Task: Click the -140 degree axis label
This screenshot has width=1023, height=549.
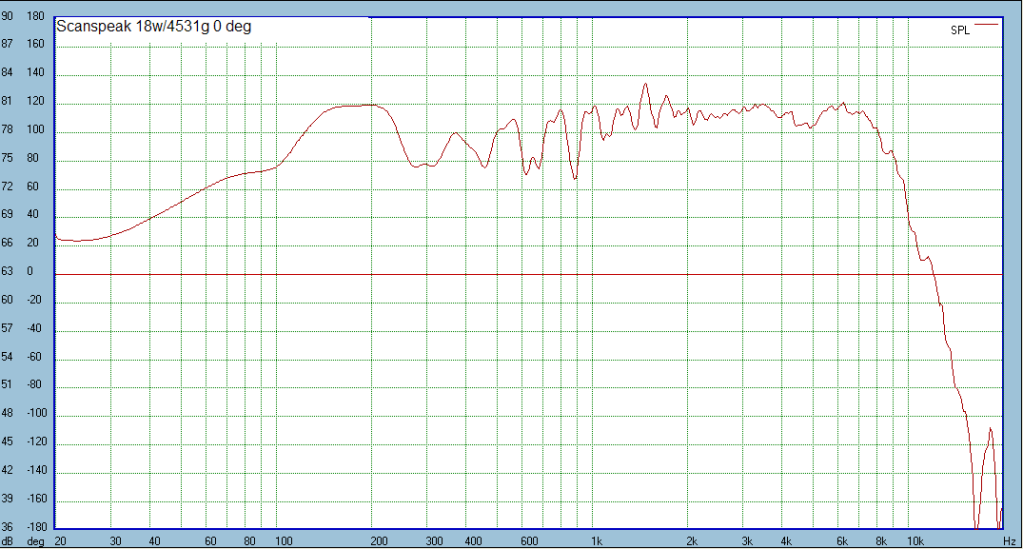Action: click(x=37, y=470)
